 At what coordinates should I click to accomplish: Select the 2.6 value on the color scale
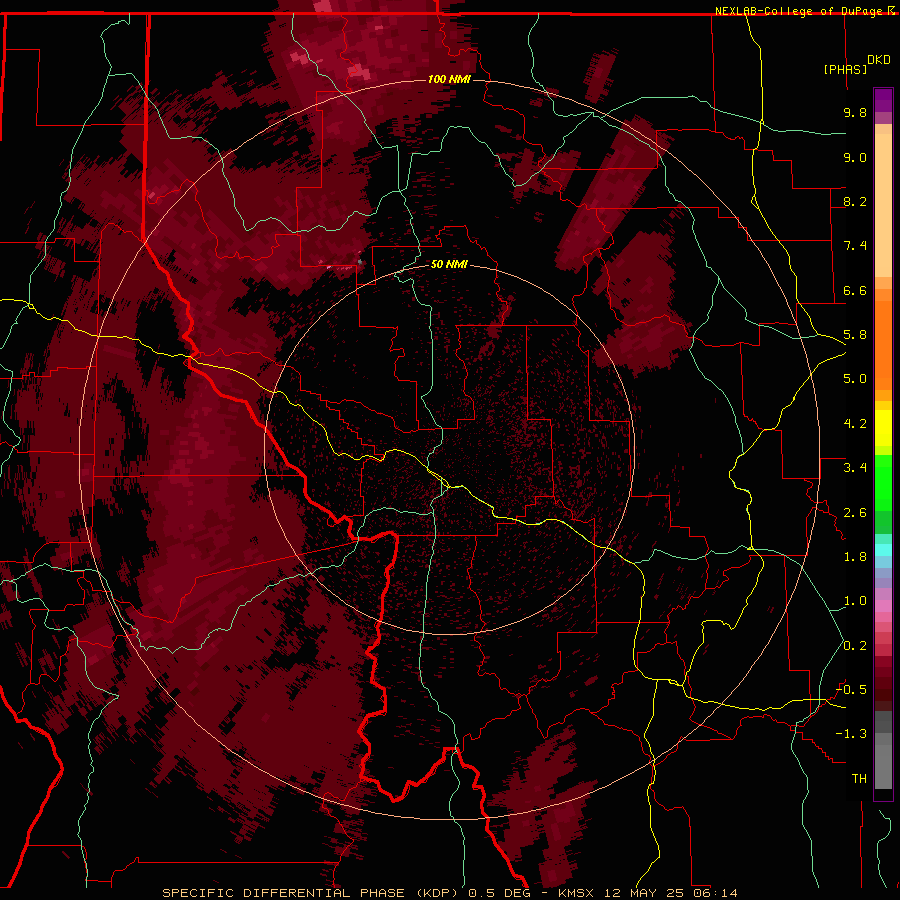[x=855, y=513]
